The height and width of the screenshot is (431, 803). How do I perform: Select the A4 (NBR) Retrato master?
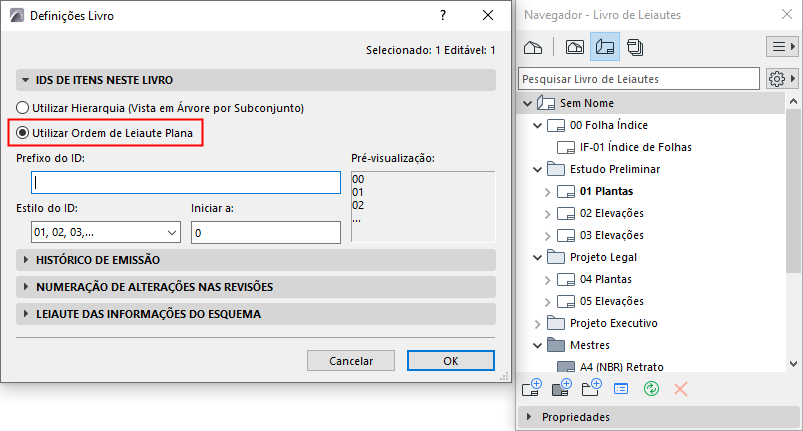(x=622, y=367)
